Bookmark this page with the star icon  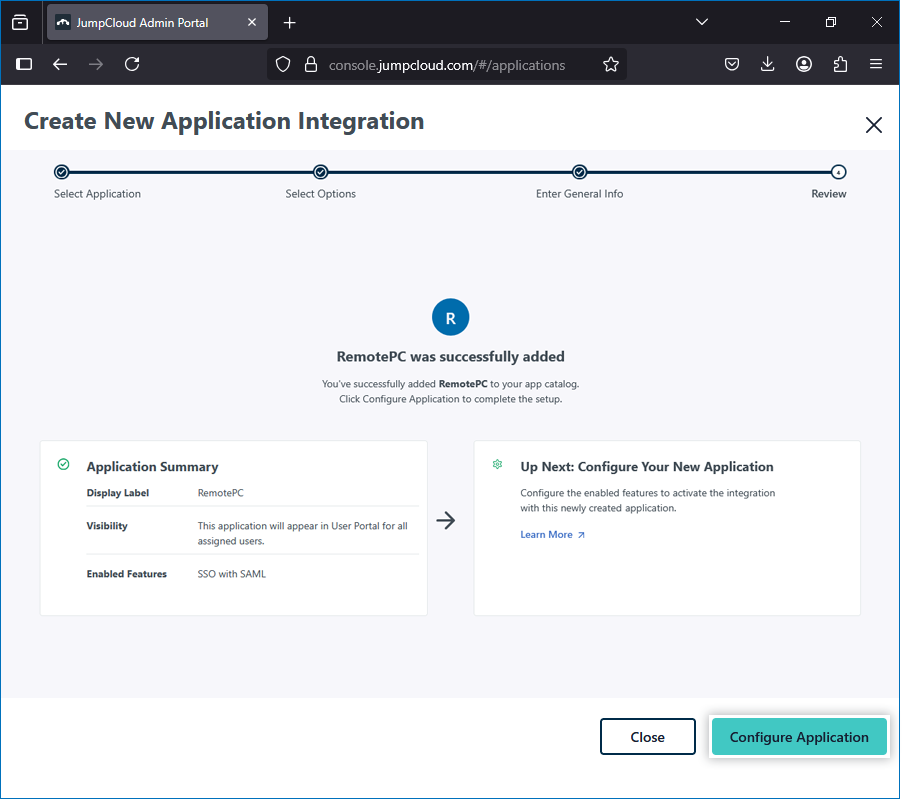pos(611,64)
